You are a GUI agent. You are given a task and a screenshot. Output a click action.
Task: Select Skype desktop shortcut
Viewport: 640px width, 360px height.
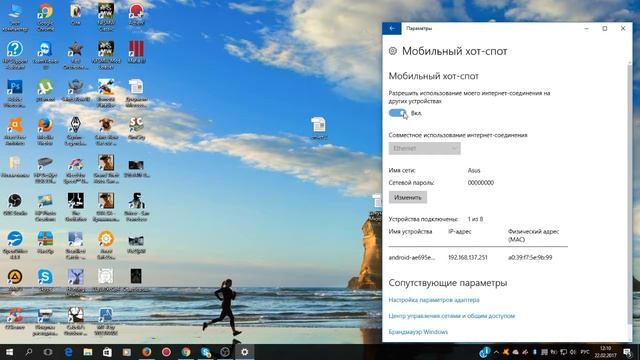click(45, 280)
